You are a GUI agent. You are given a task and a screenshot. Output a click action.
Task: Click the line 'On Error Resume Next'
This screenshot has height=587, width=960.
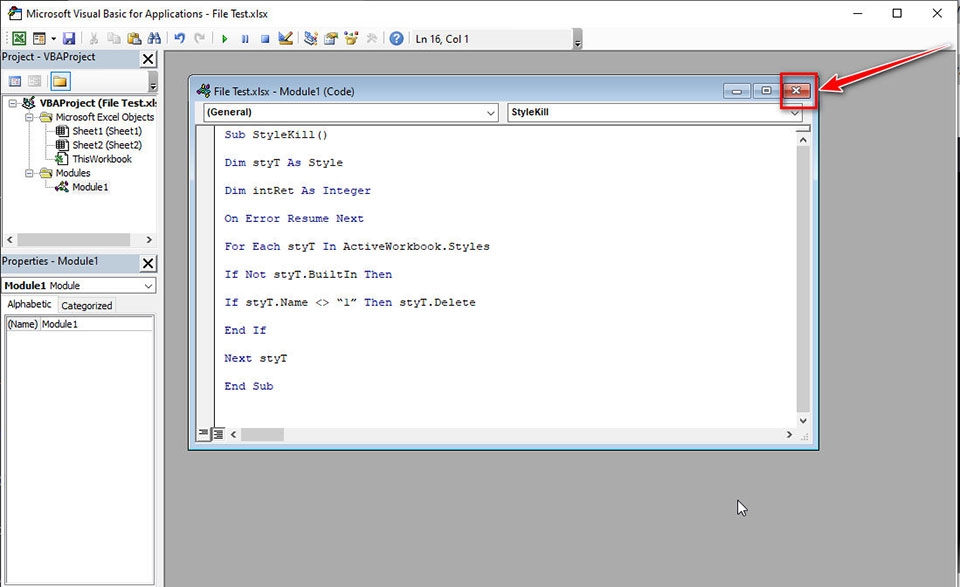(294, 219)
